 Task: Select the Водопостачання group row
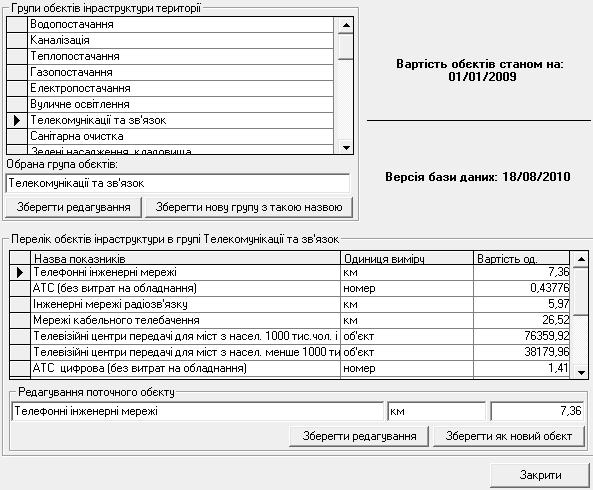pos(181,25)
